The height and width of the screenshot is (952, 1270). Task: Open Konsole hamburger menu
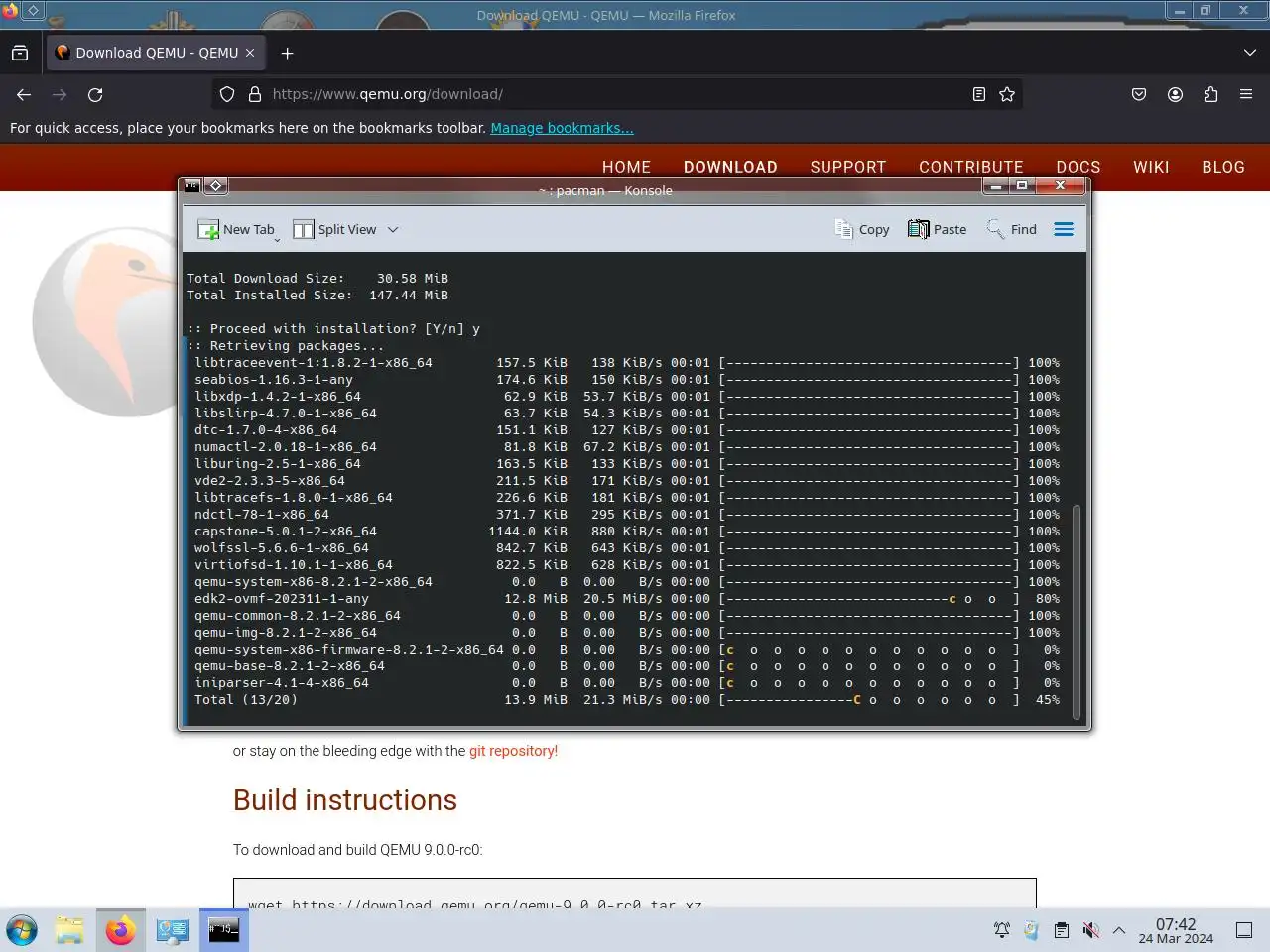(x=1064, y=229)
